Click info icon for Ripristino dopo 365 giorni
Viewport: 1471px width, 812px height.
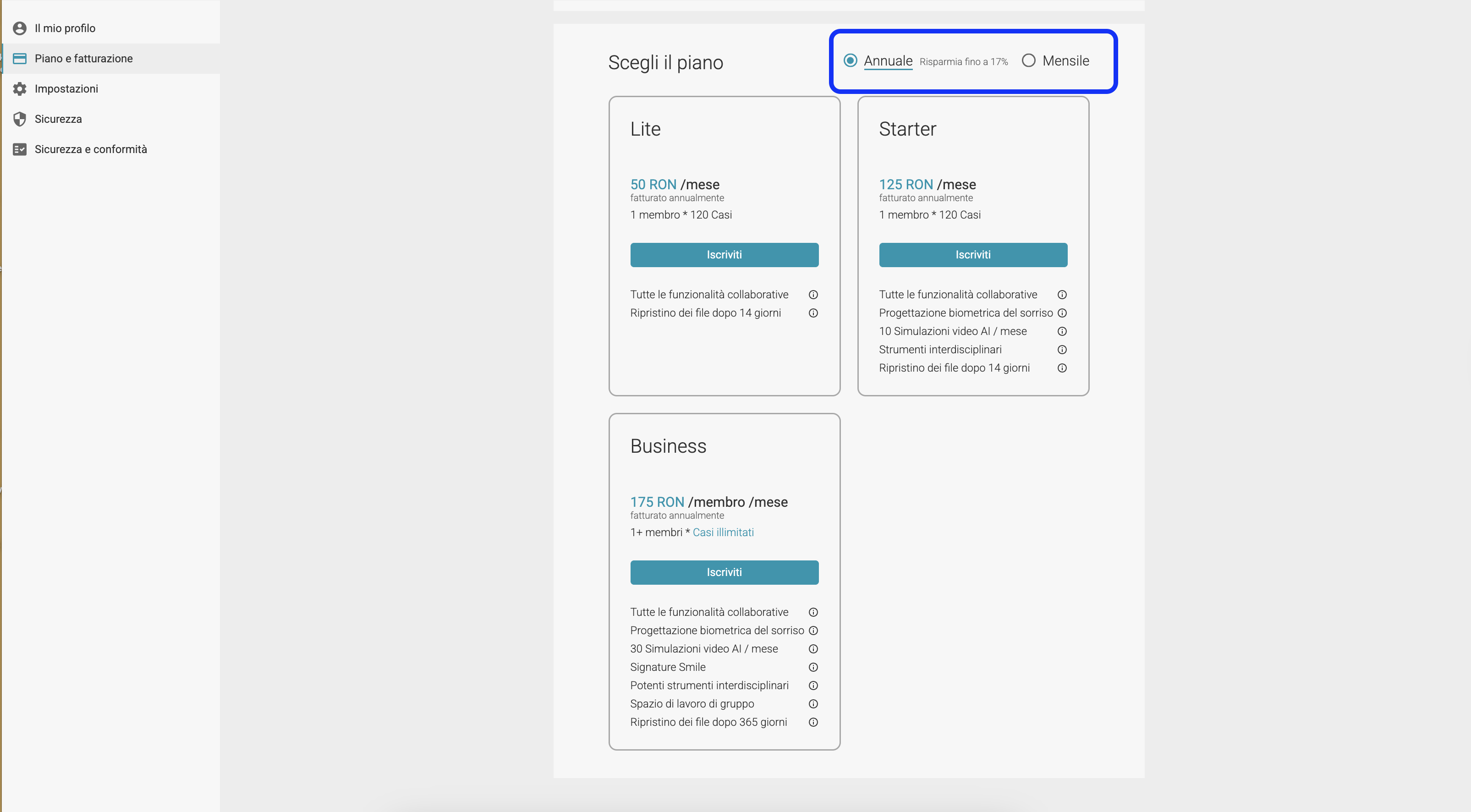click(x=813, y=722)
